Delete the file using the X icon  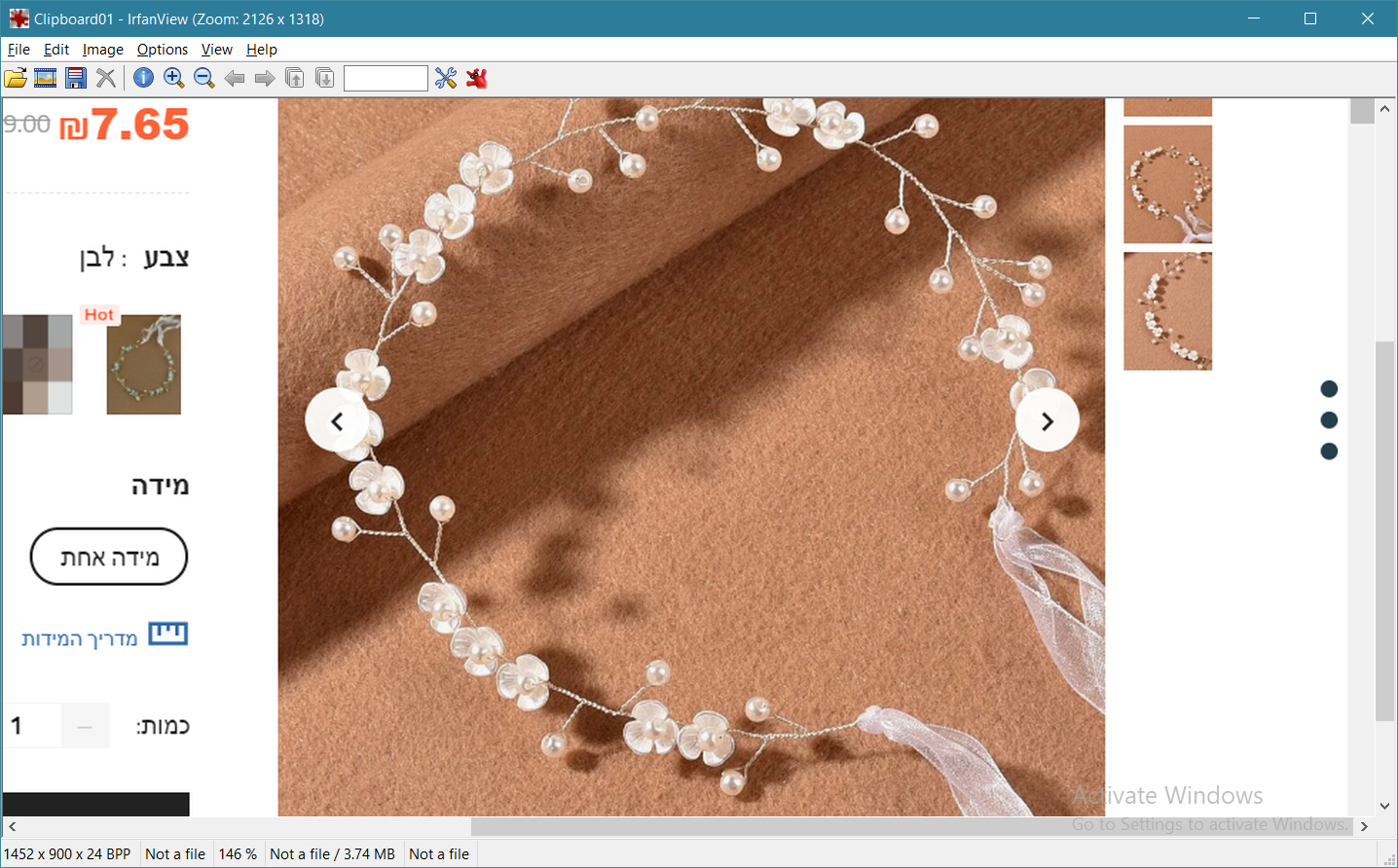coord(106,79)
